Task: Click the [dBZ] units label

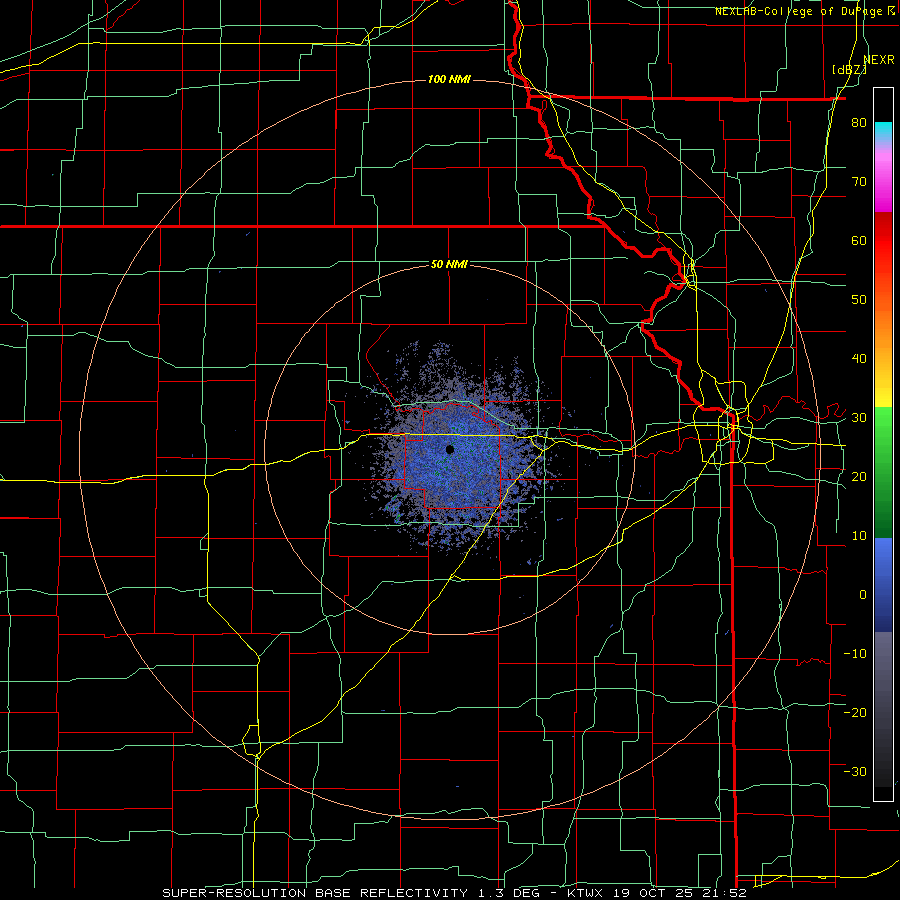Action: (849, 69)
